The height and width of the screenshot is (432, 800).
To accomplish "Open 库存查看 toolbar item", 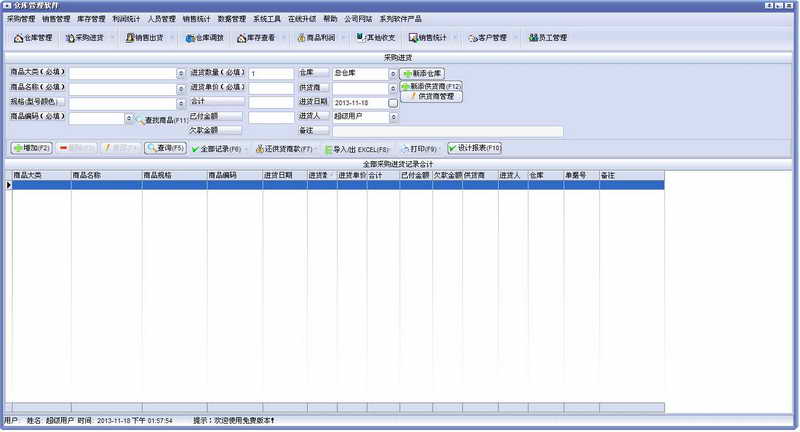I will pyautogui.click(x=256, y=38).
